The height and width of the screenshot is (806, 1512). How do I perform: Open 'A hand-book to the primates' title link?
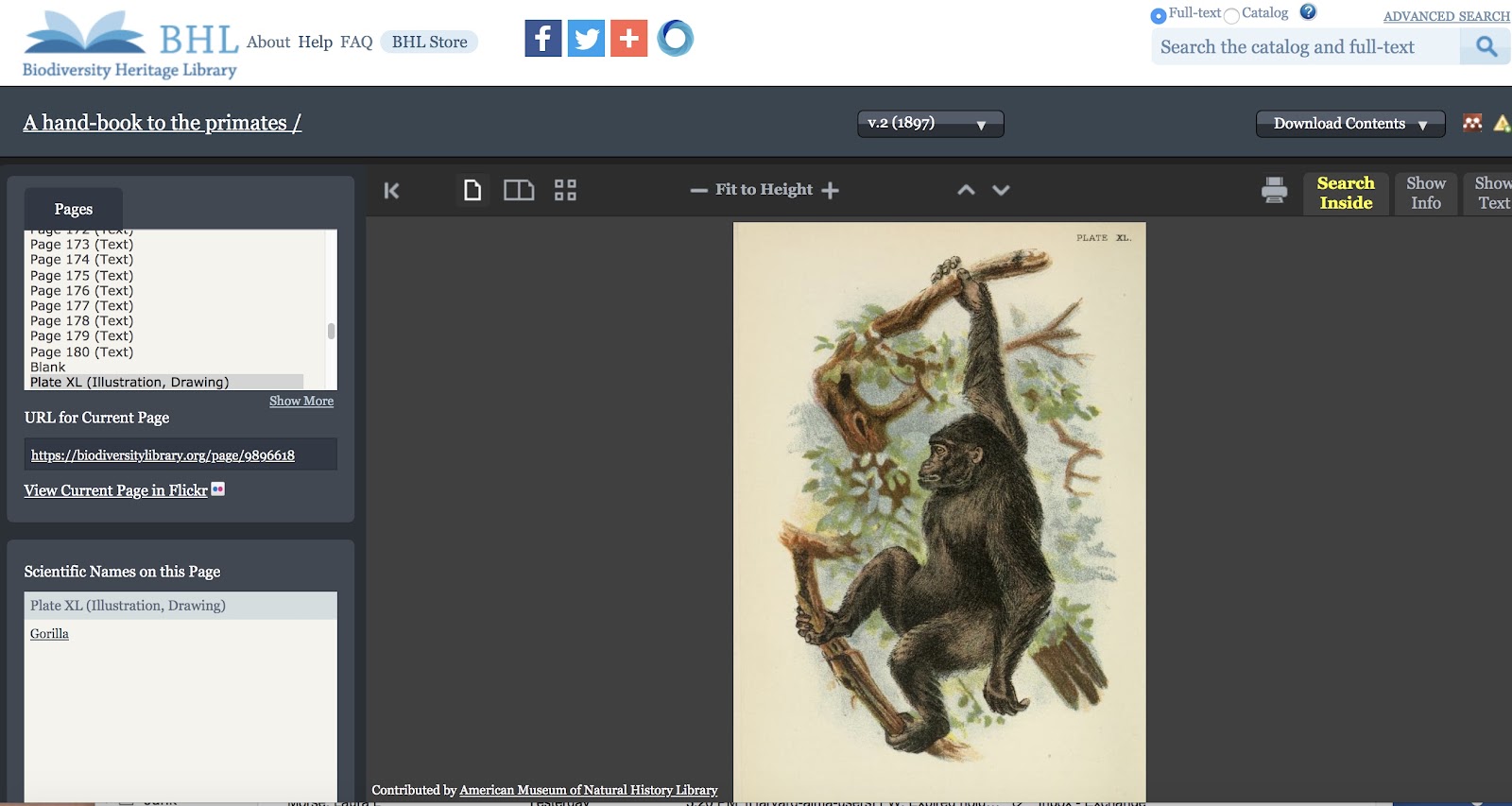click(163, 123)
